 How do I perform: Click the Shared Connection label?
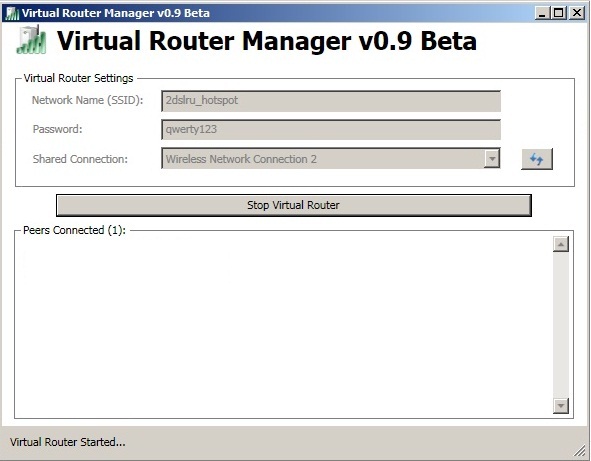click(80, 159)
